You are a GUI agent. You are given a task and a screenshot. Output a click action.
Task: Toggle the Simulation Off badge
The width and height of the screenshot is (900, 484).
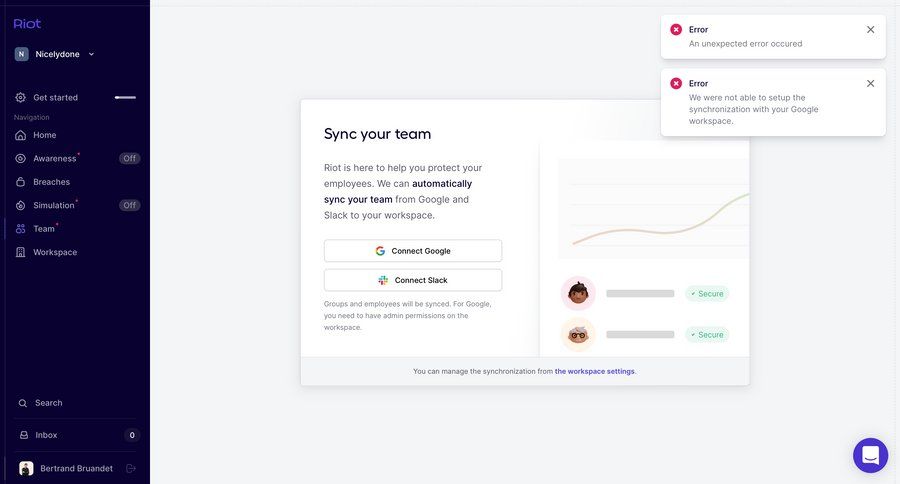point(129,205)
